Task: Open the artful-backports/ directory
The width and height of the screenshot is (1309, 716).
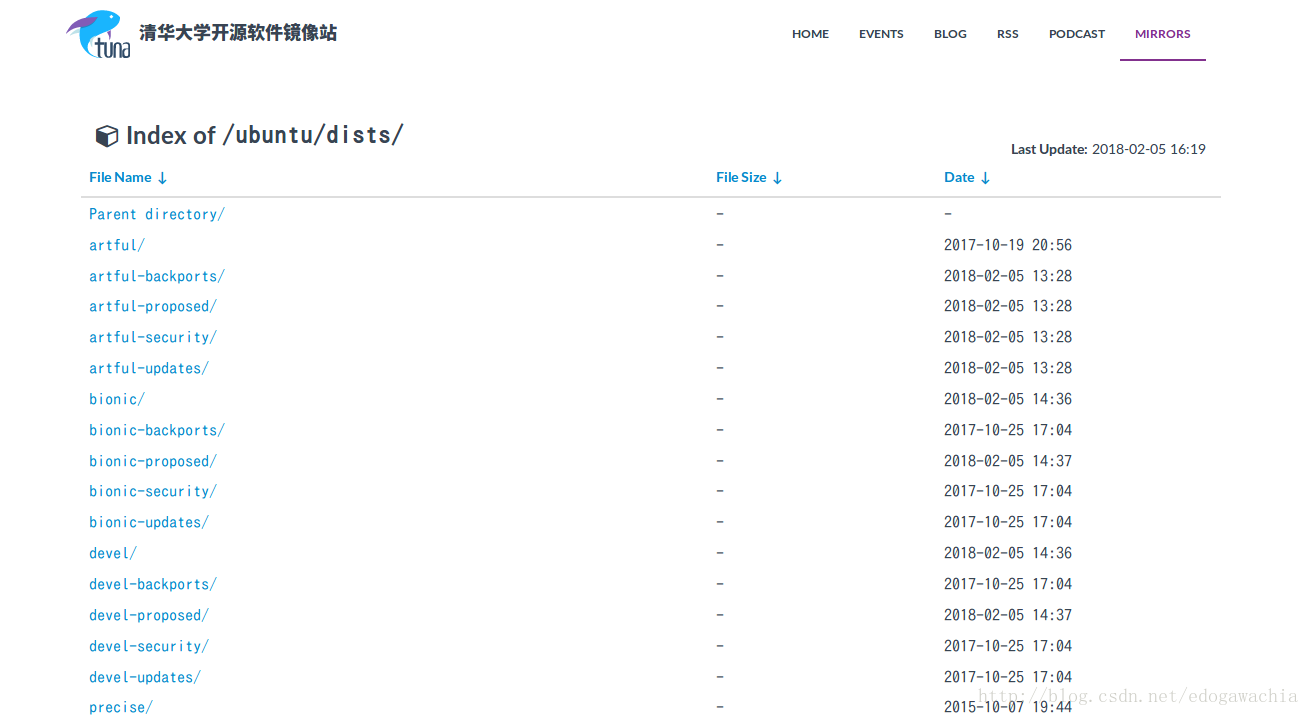Action: tap(157, 276)
